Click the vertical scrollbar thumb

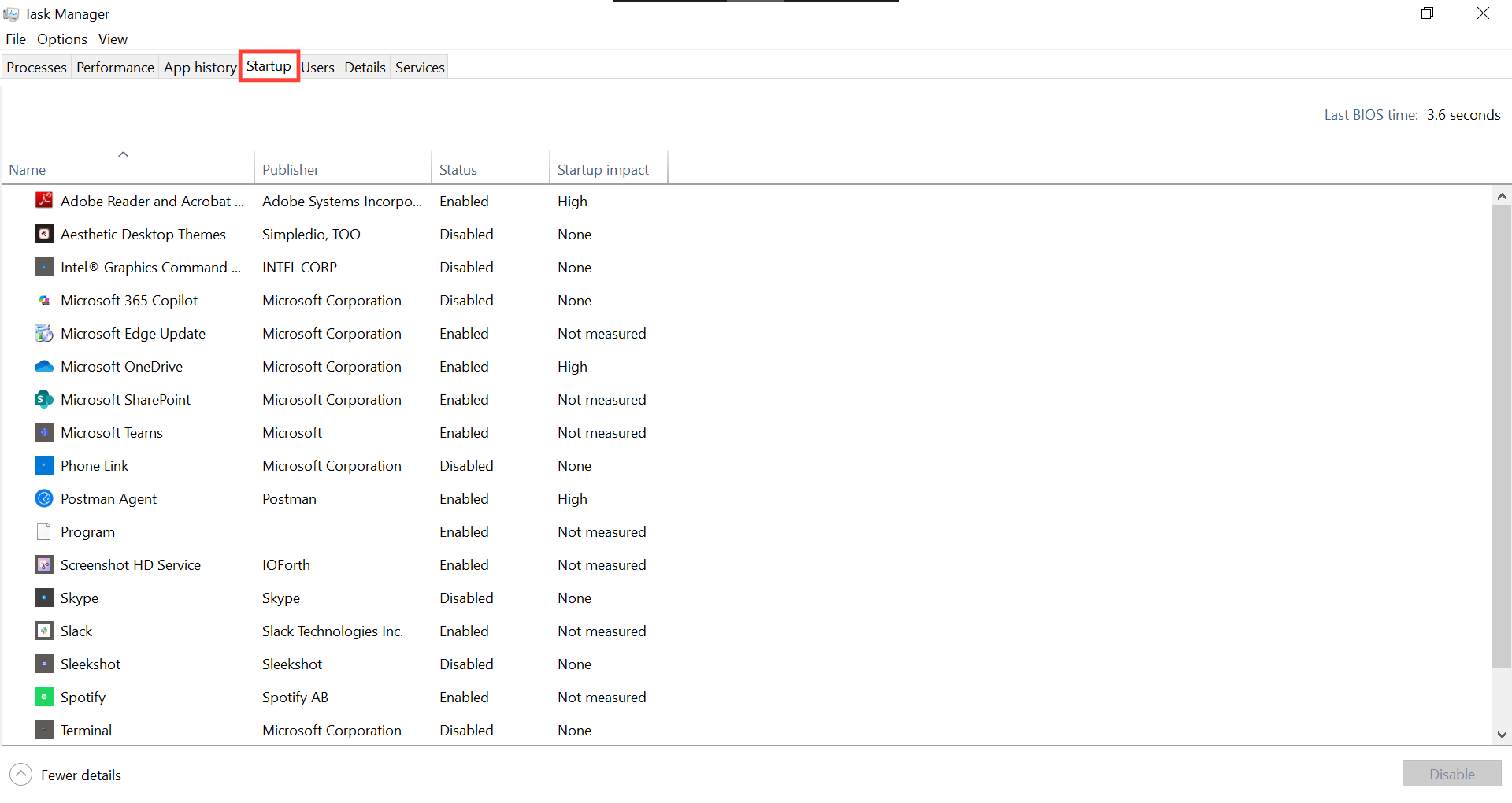(1502, 436)
